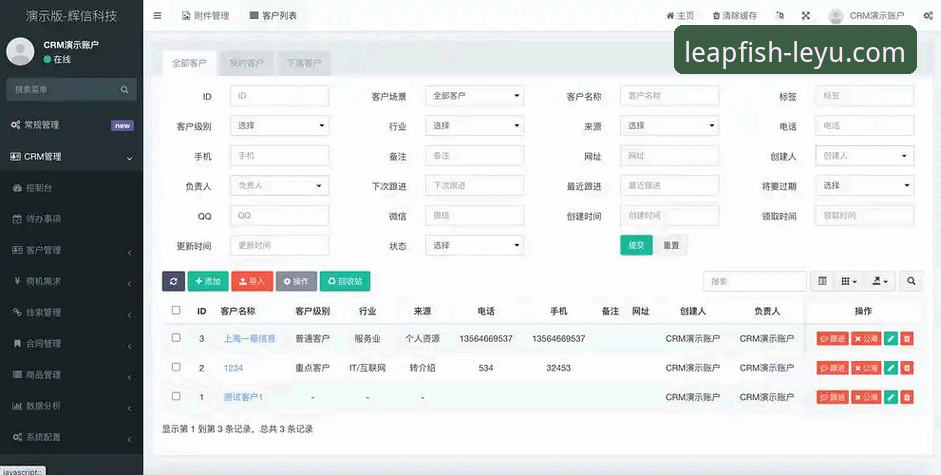Edit 测试客户1 with pencil icon
Viewport: 941px width, 475px height.
click(x=891, y=397)
